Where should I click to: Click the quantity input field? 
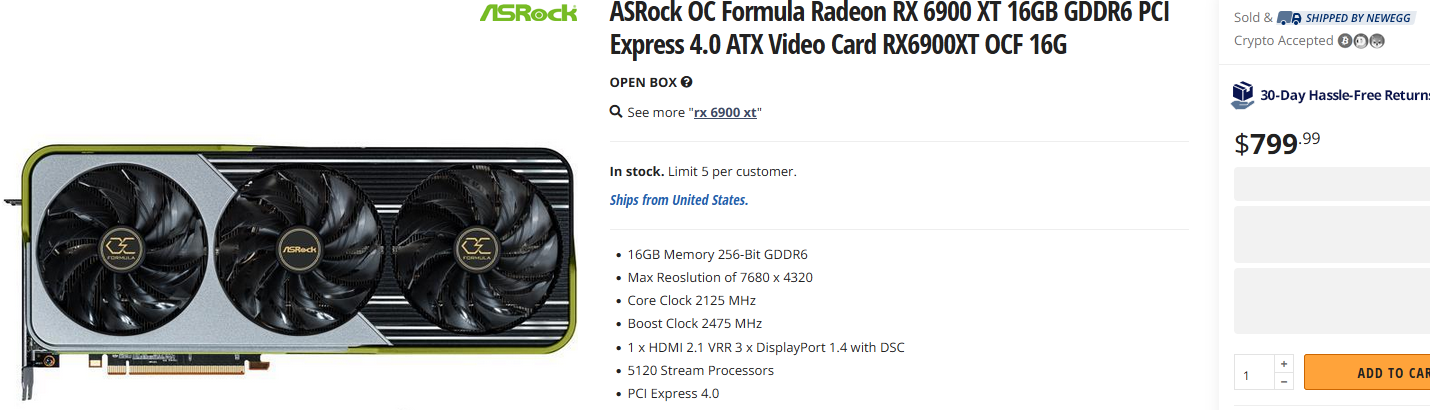[x=1253, y=373]
